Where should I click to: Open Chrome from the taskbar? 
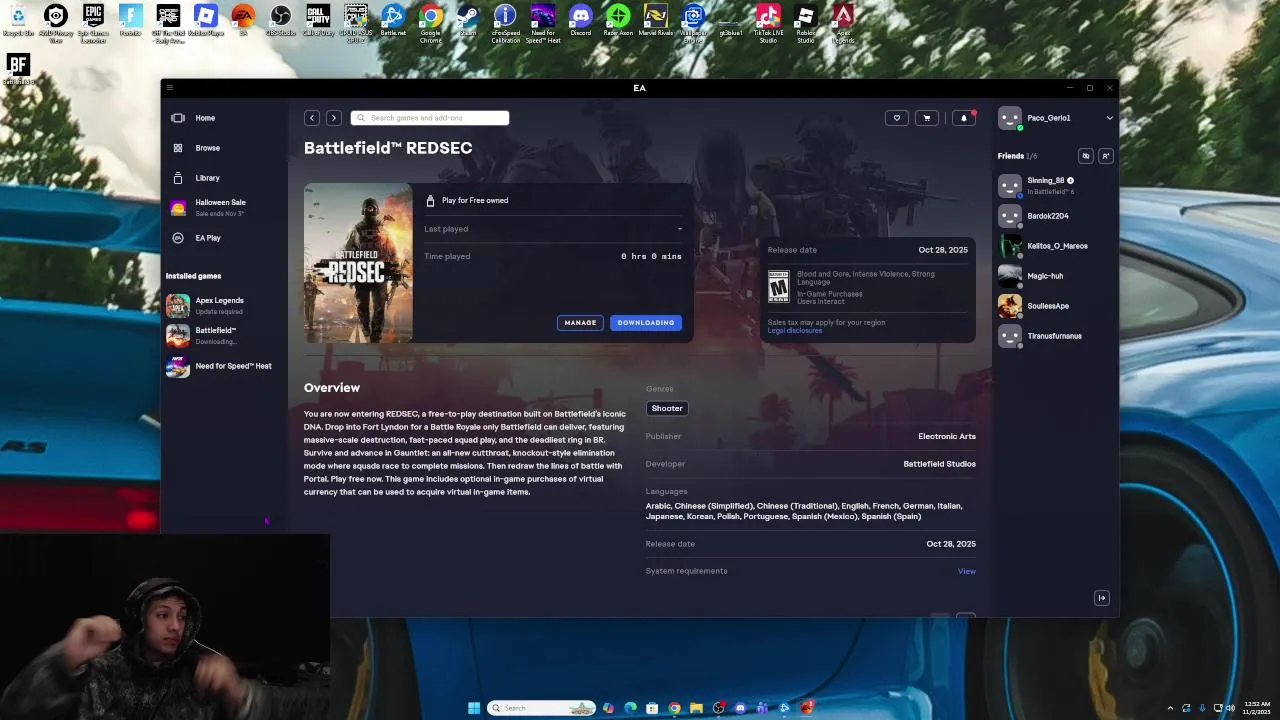click(674, 708)
